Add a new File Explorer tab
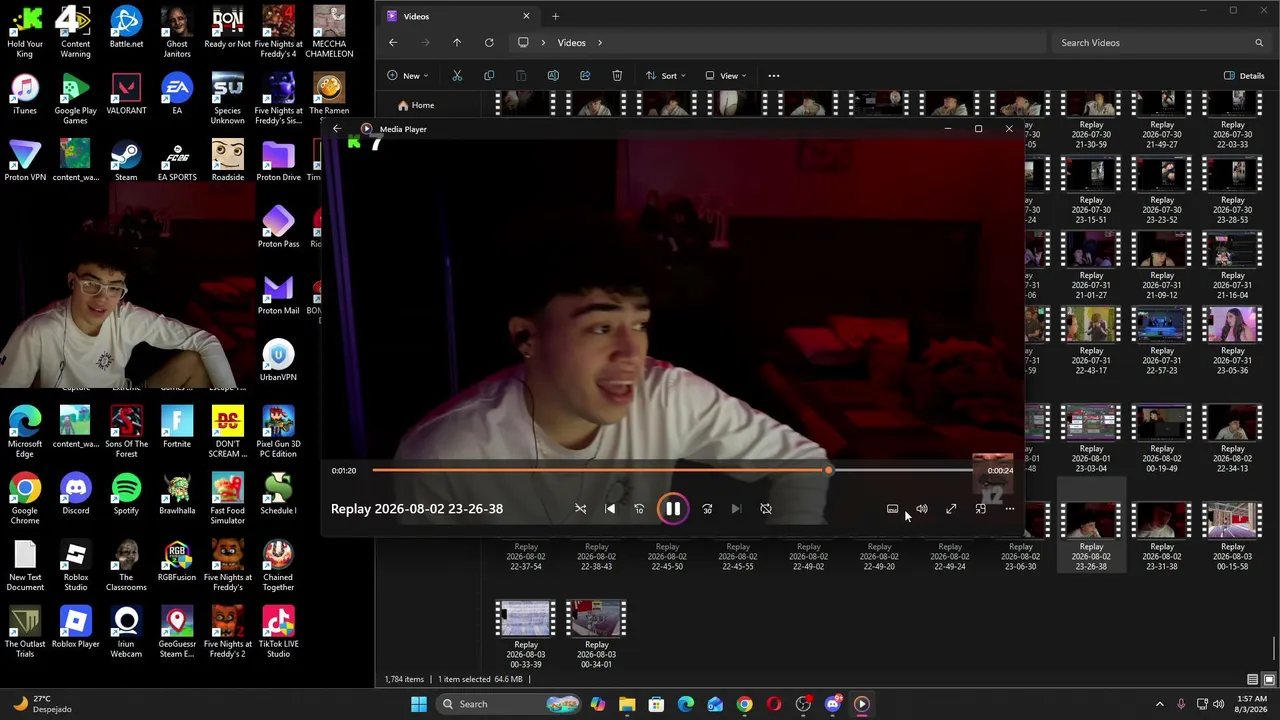Screen dimensions: 1280x720 pos(555,16)
